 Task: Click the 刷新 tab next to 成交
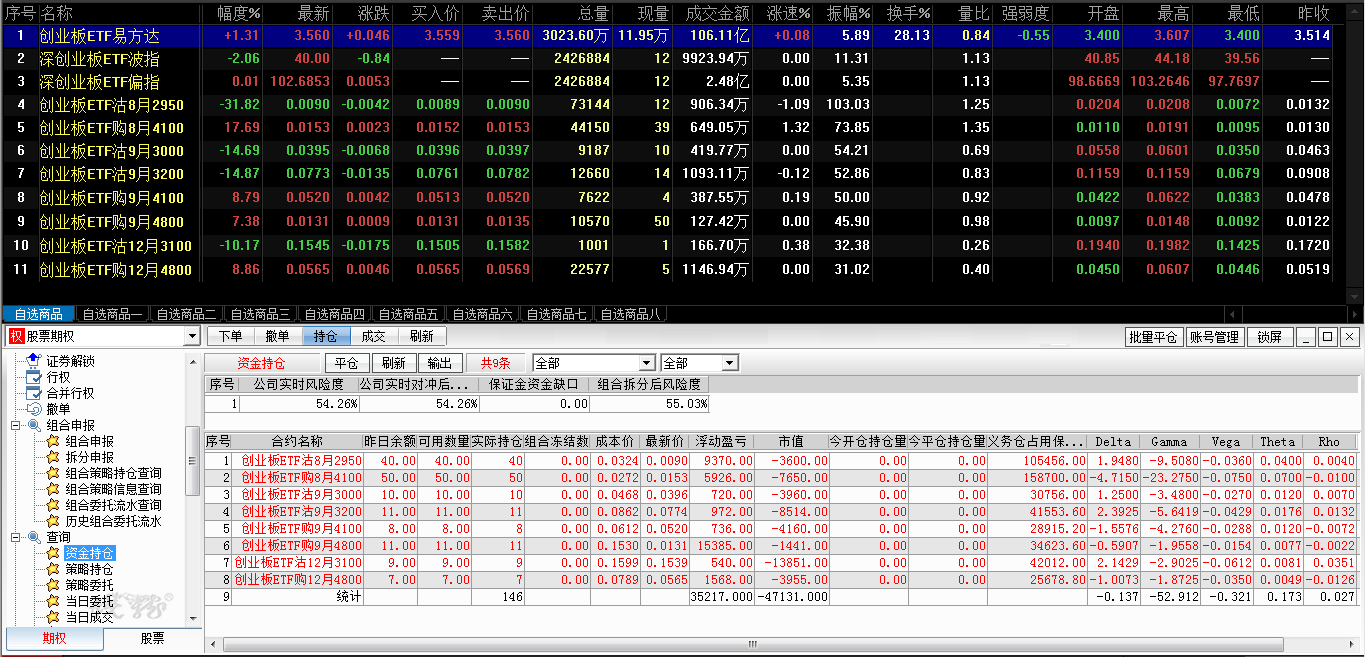point(422,337)
